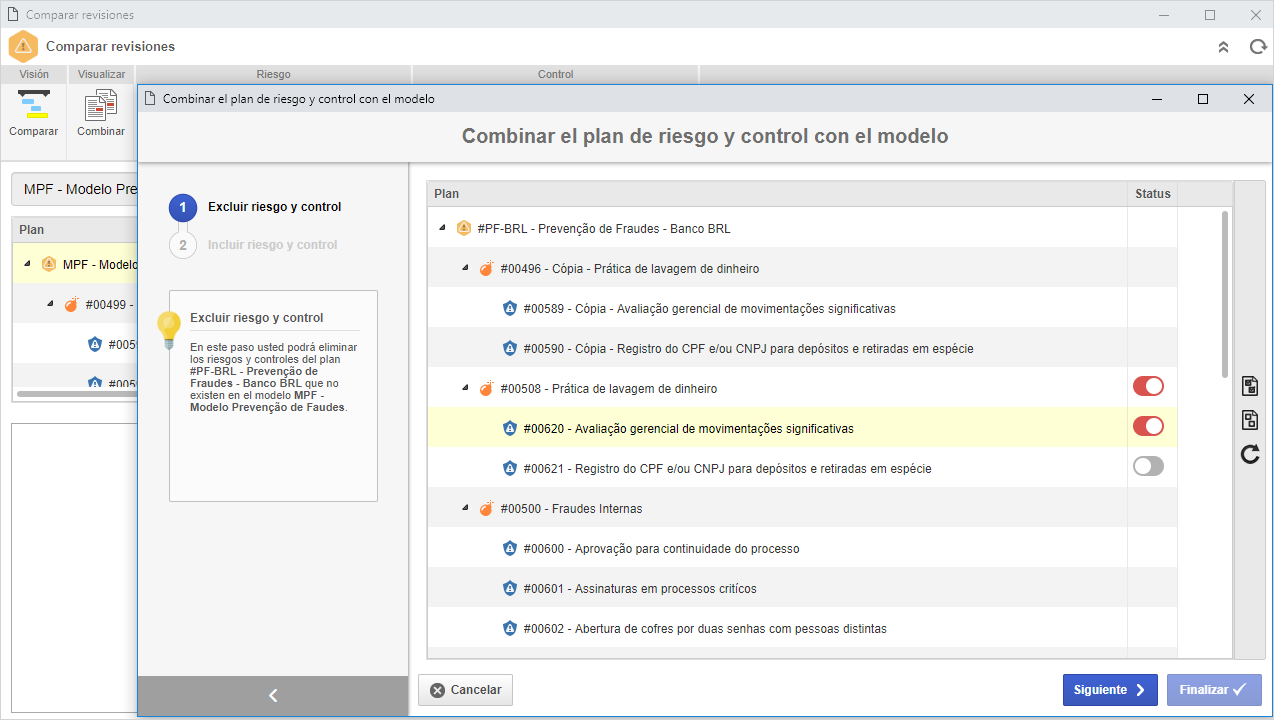Collapse the MPF node in the background tree
The height and width of the screenshot is (720, 1274).
[26, 264]
